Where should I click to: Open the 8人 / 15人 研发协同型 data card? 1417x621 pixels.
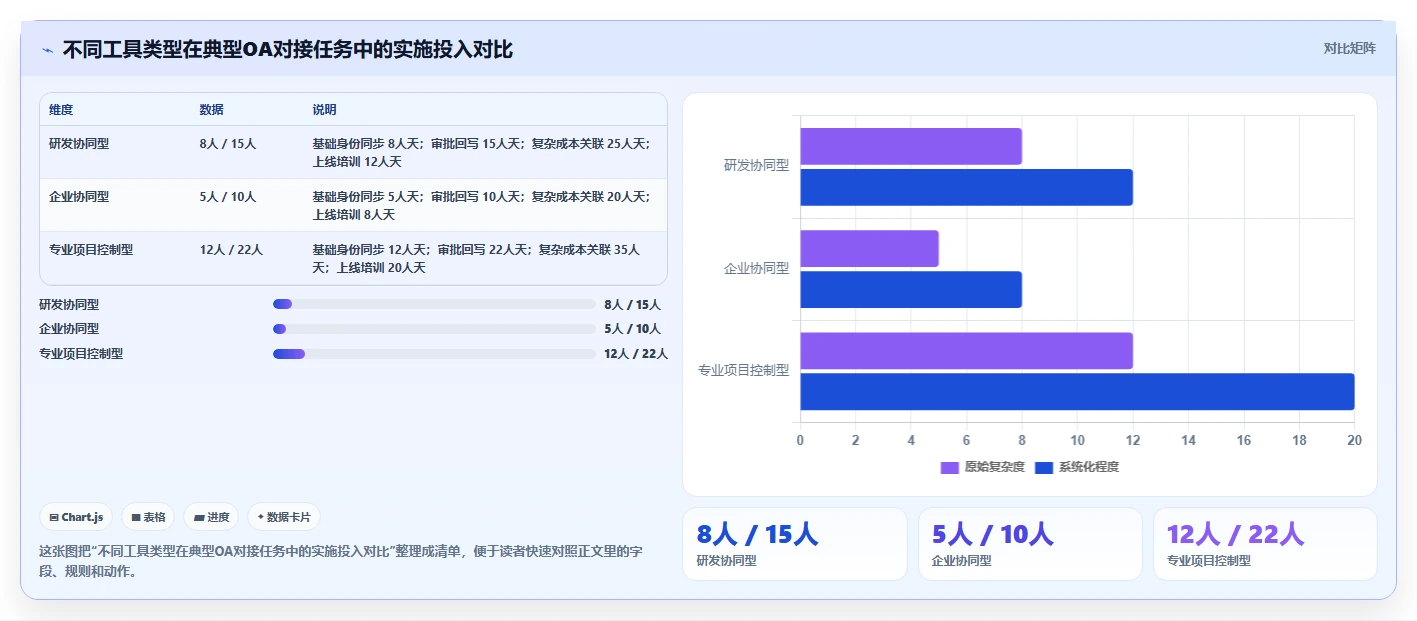click(x=794, y=544)
